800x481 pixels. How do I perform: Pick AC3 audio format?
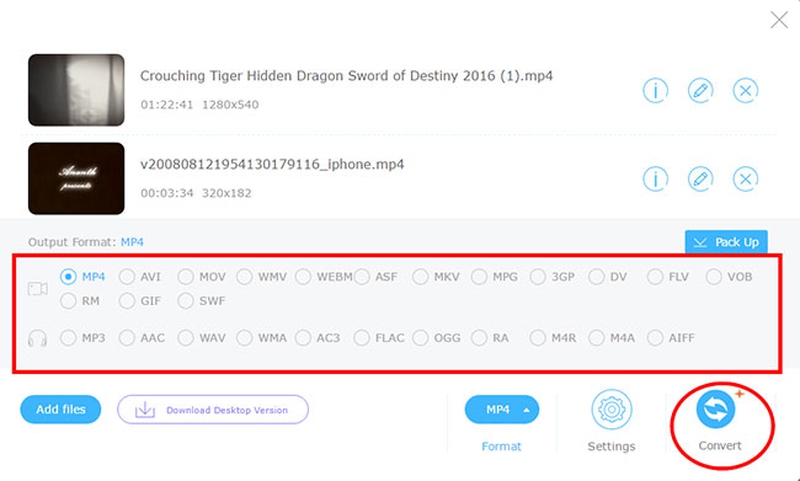coord(303,338)
